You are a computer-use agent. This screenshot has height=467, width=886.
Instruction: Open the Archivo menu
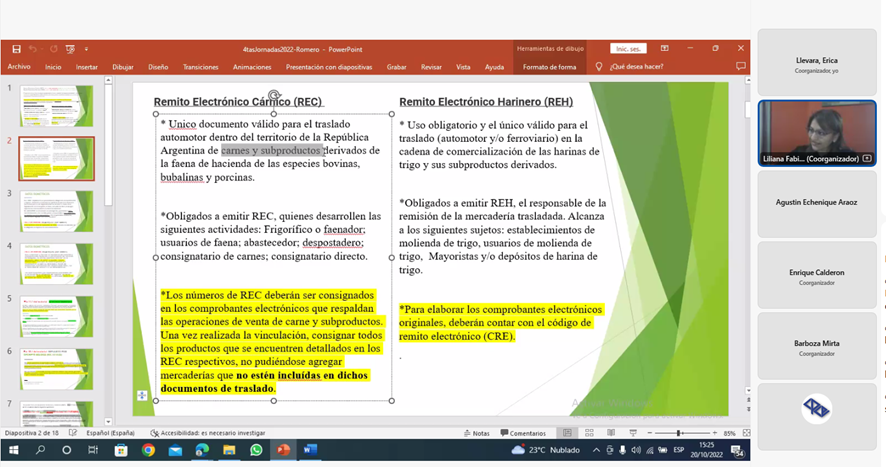pos(19,67)
